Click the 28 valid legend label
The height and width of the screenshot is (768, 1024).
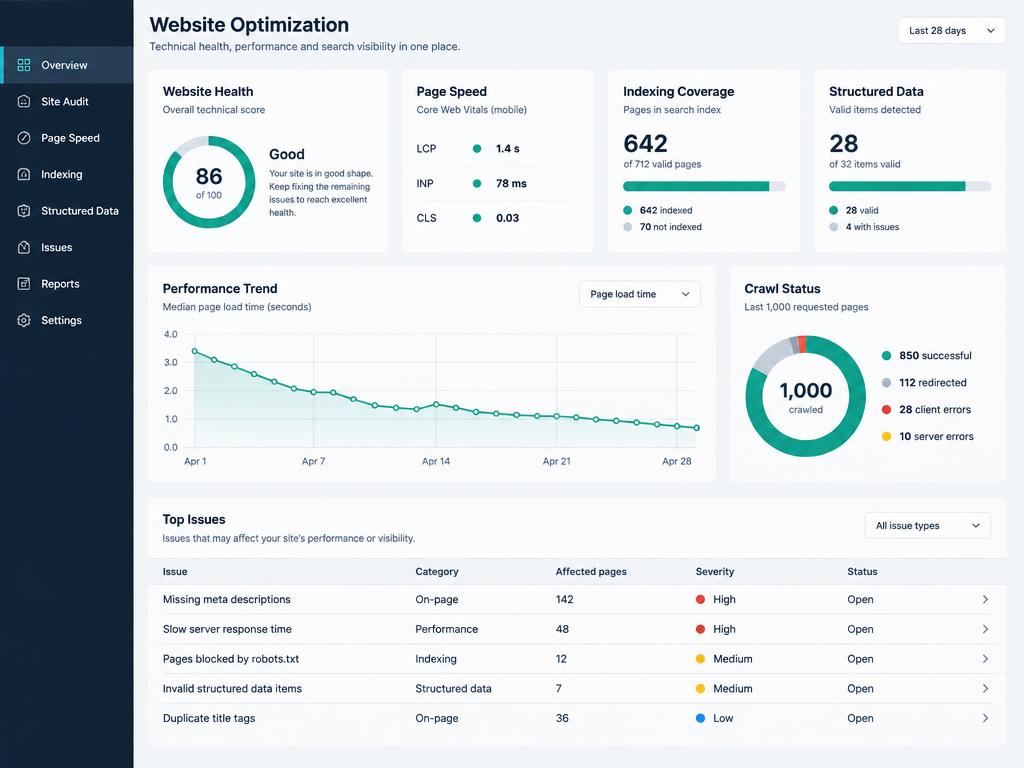[862, 210]
